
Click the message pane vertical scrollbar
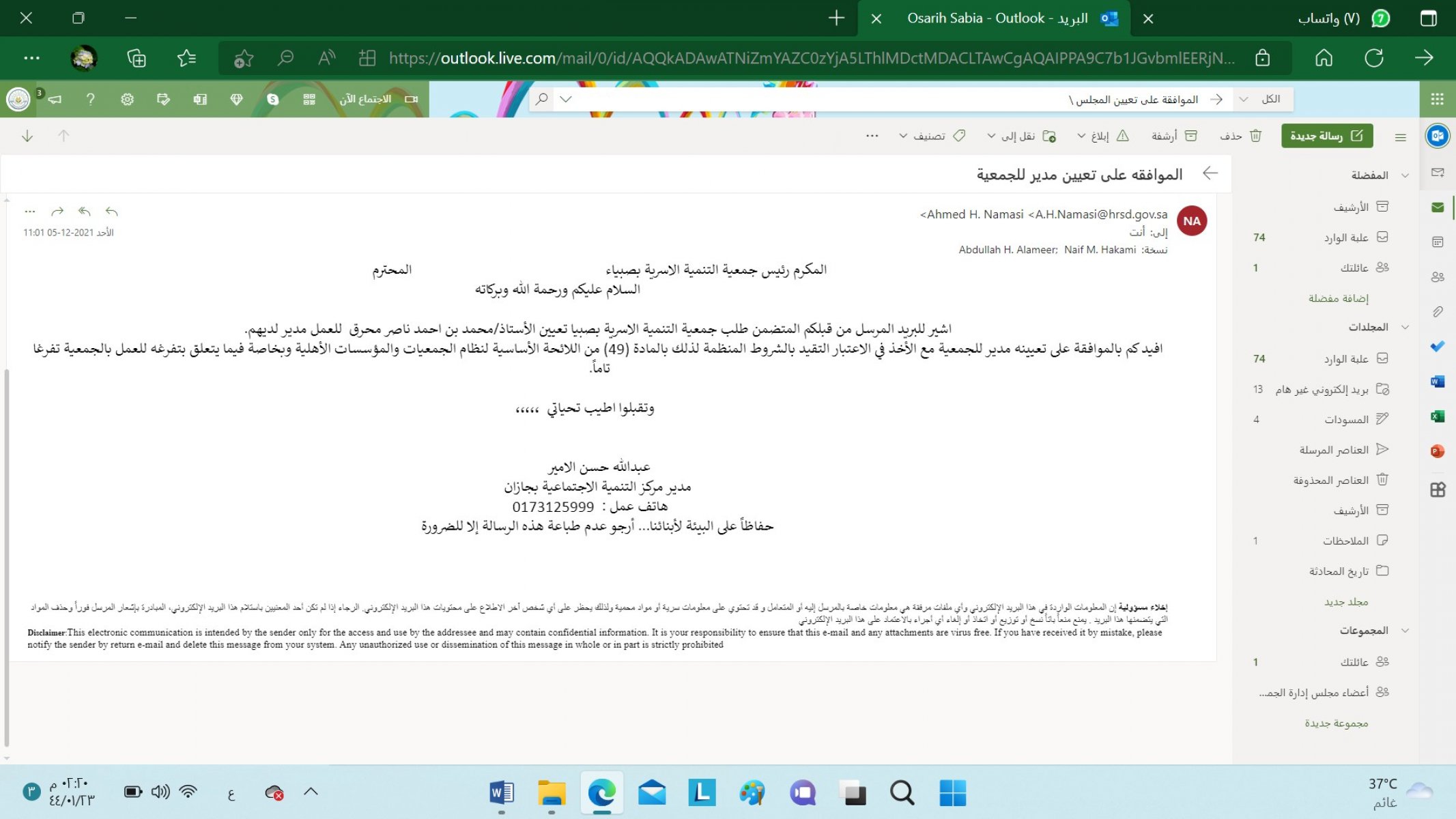tap(7, 556)
